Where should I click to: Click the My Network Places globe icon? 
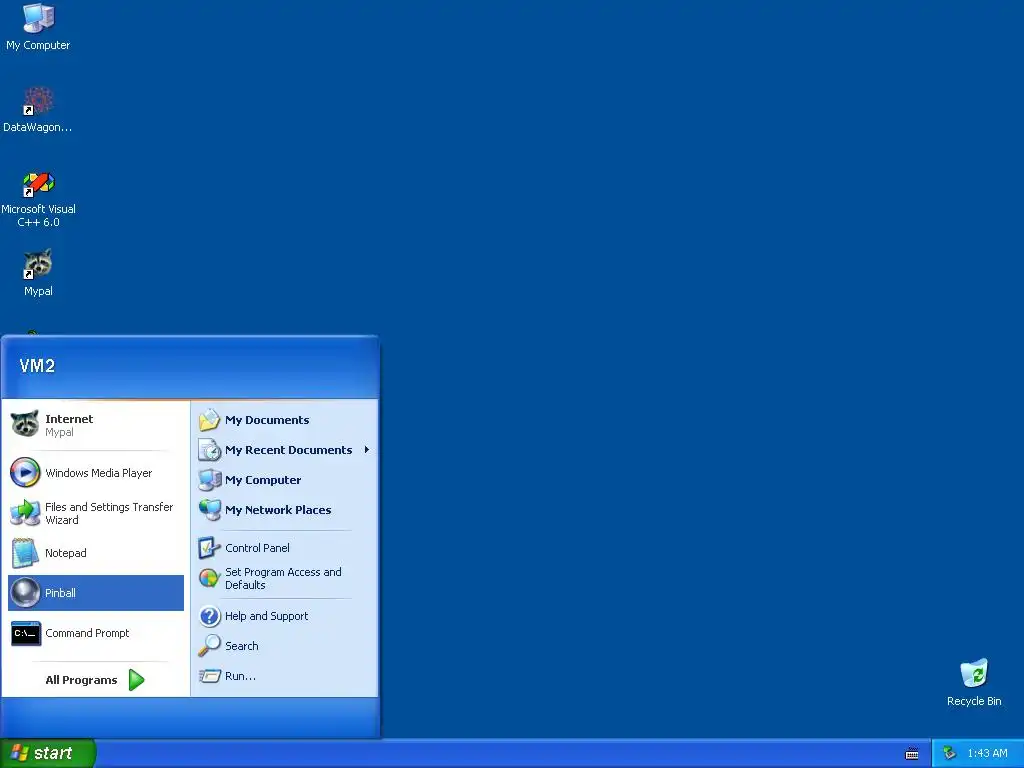coord(210,510)
